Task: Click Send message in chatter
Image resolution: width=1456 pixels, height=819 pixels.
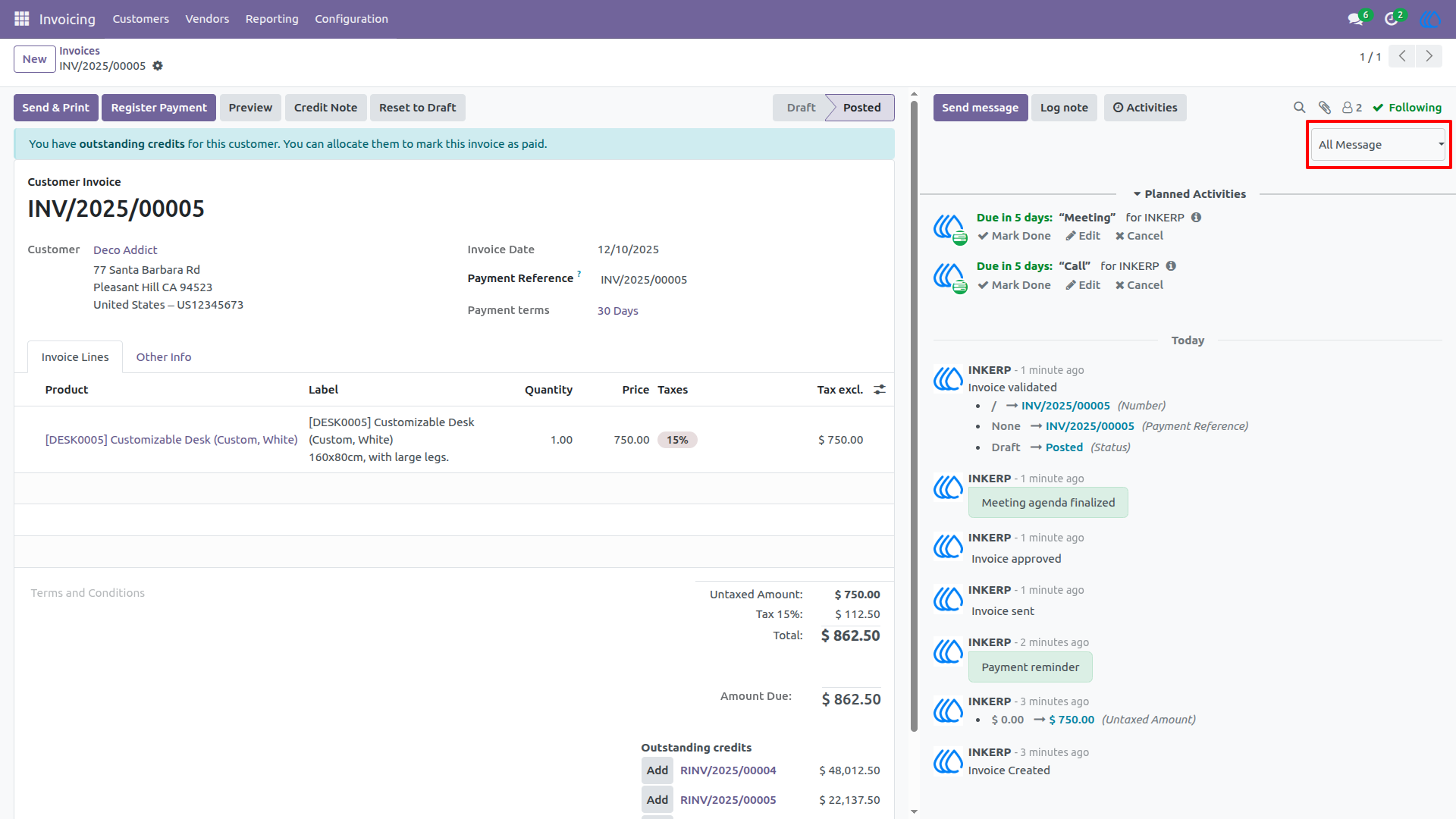Action: point(980,108)
